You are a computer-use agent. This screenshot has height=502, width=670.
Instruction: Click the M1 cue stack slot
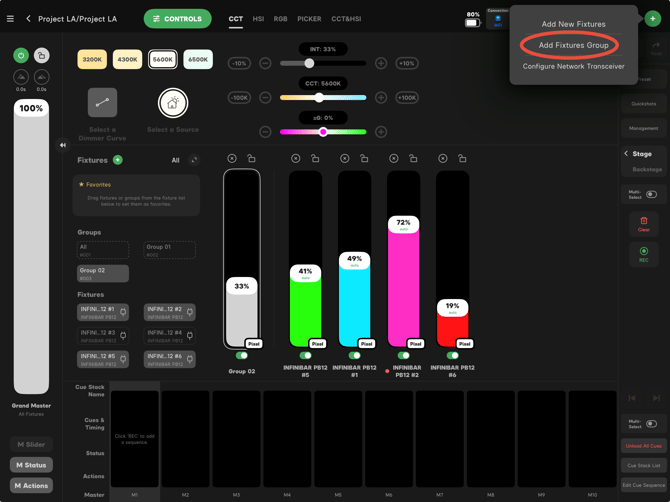[135, 439]
